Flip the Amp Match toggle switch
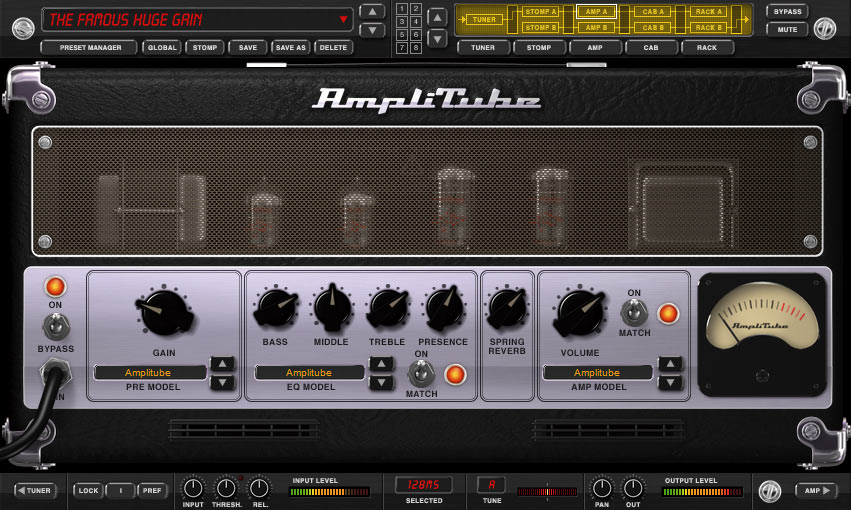 coord(633,312)
